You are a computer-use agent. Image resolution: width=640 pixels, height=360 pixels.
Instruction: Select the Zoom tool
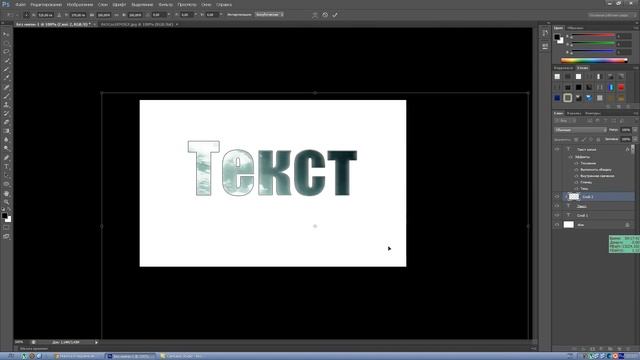(6, 202)
